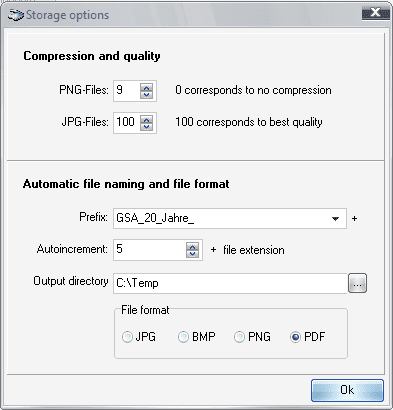Decrease PNG-Files compression value

pos(146,95)
